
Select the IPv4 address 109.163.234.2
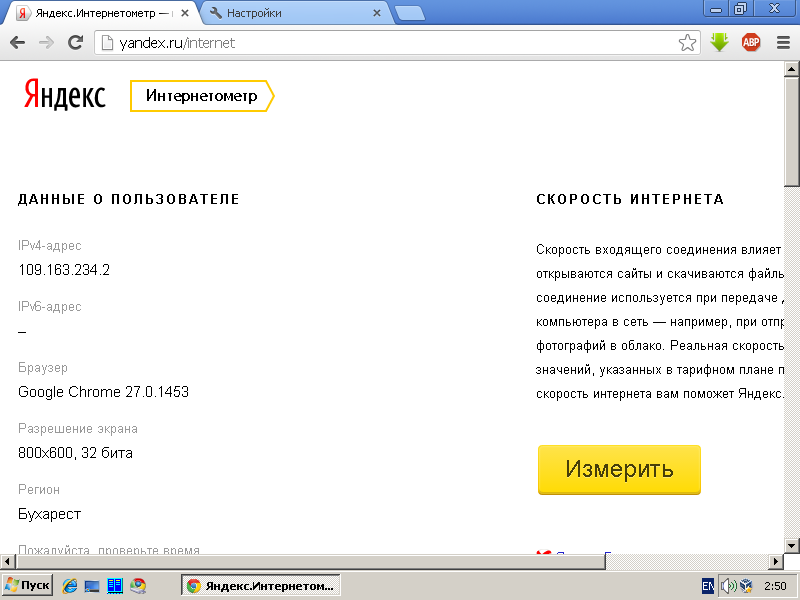[x=64, y=270]
